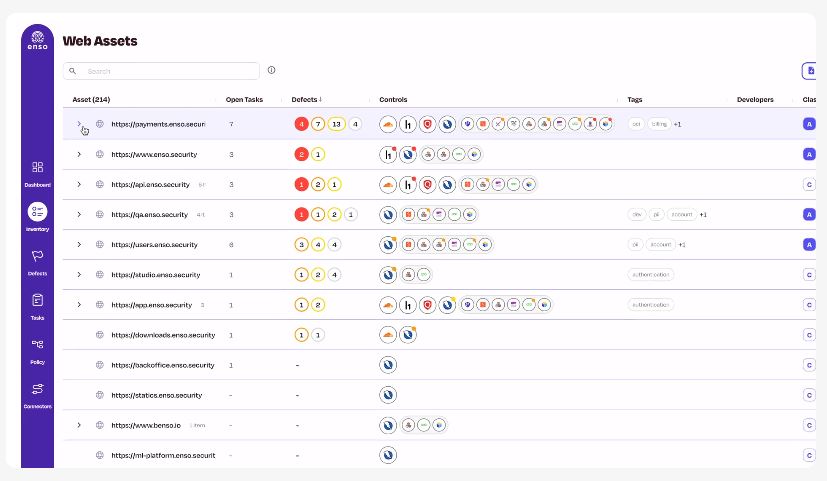Open the Dashboard section in sidebar
Image resolution: width=827 pixels, height=481 pixels.
pyautogui.click(x=37, y=175)
